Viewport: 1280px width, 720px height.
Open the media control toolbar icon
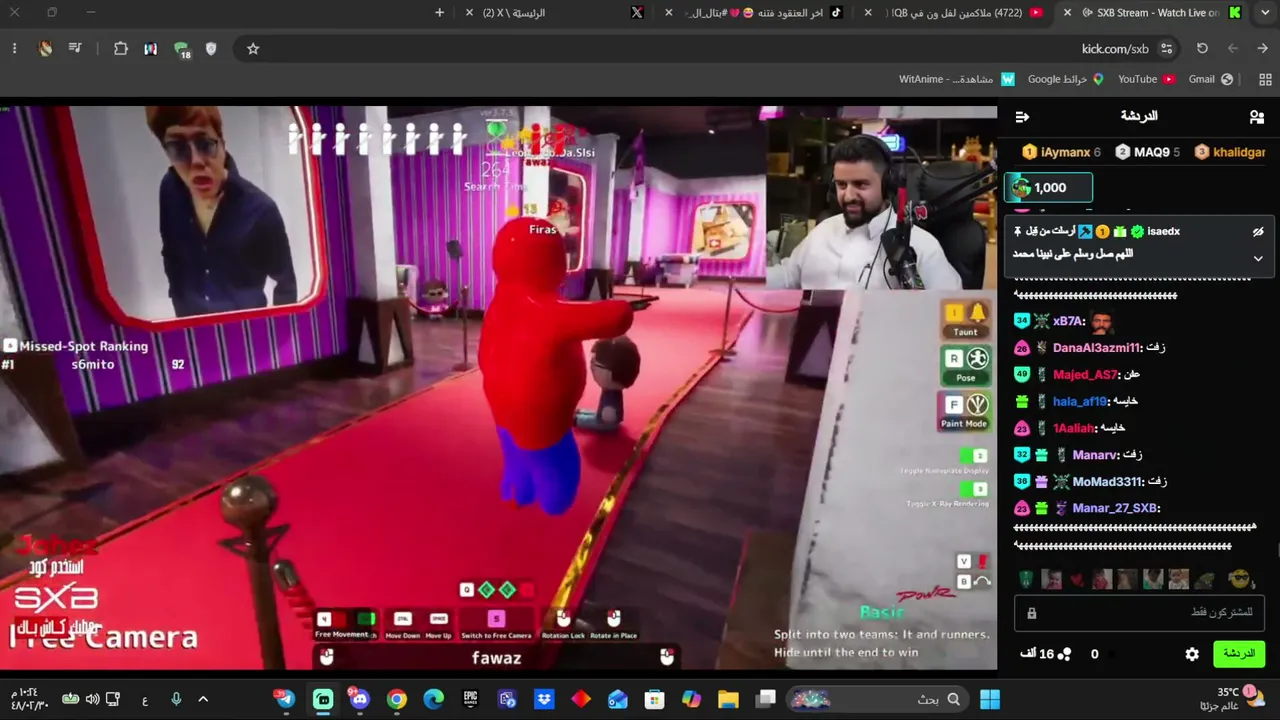[x=75, y=49]
